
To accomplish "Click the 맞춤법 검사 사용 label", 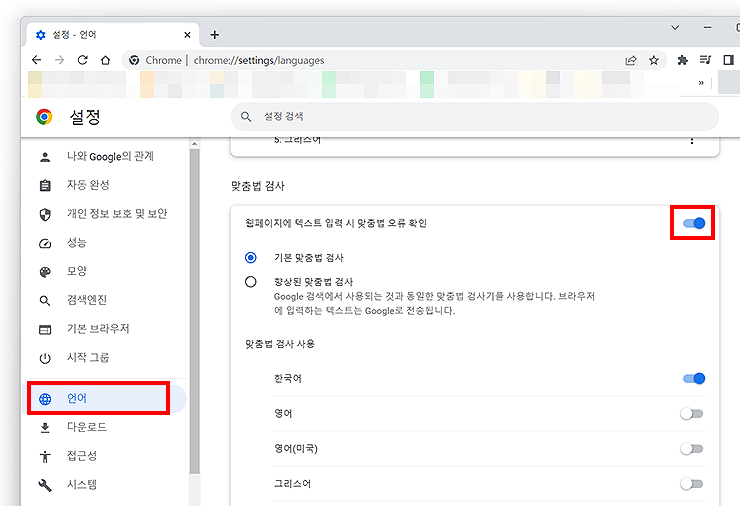I will coord(280,344).
